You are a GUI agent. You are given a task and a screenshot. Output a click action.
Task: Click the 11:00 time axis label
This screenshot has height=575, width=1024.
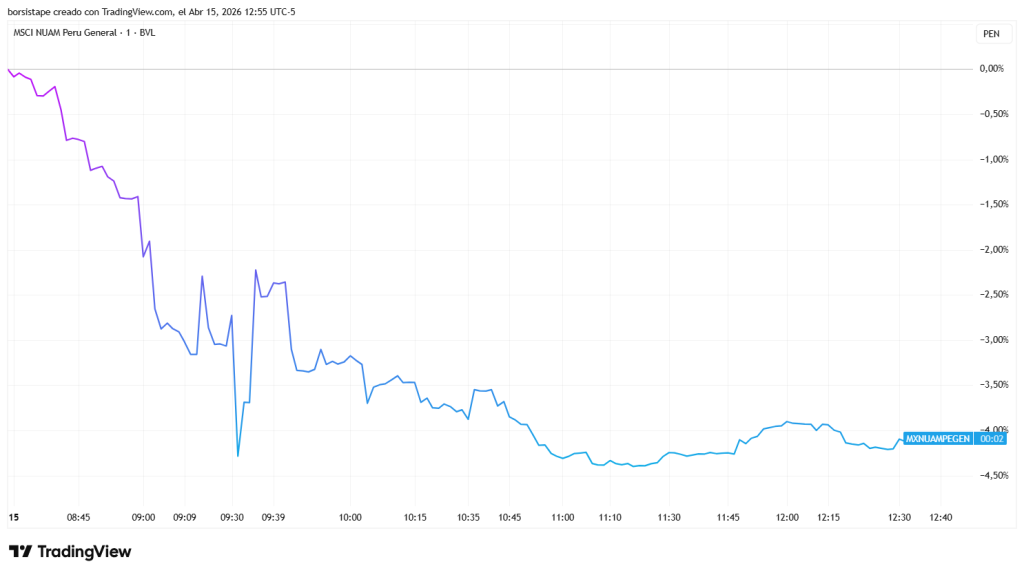(563, 517)
